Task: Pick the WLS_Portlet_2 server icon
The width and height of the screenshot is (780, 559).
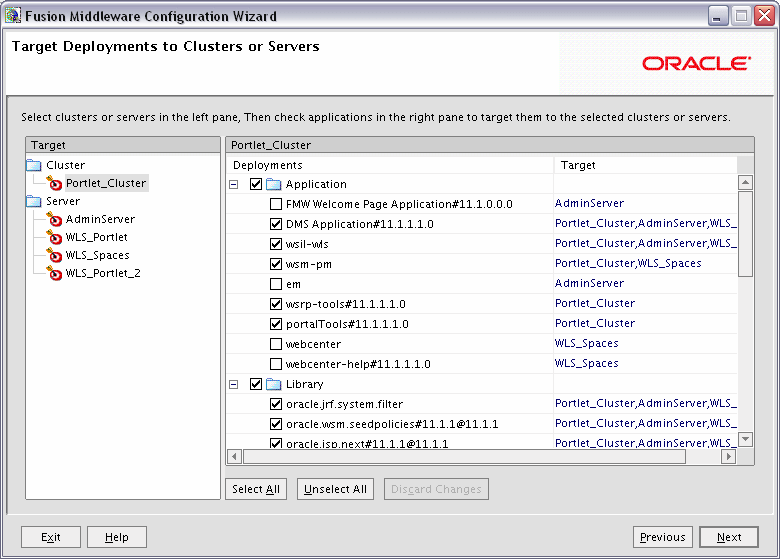Action: pyautogui.click(x=54, y=273)
